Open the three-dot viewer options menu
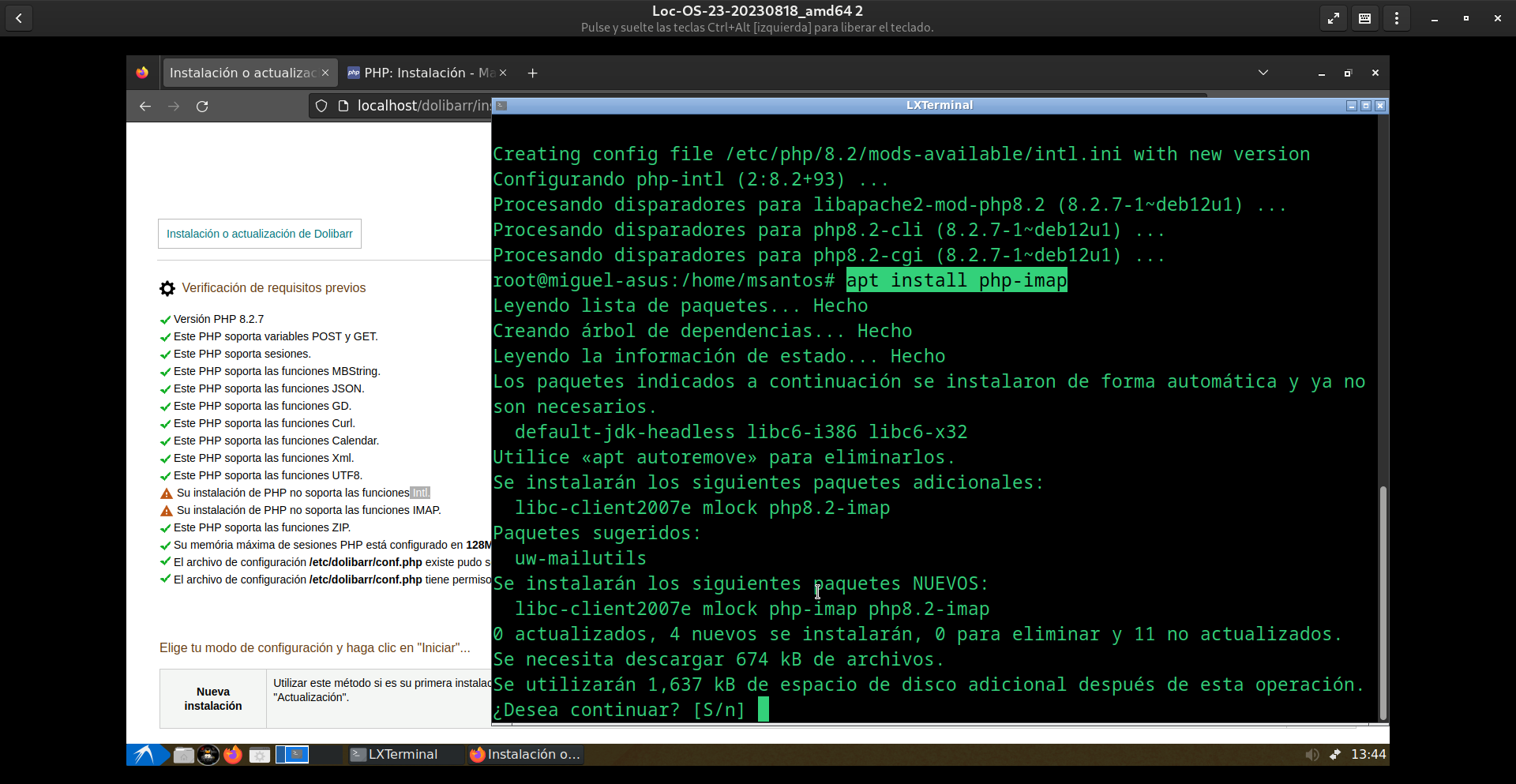 [1396, 18]
